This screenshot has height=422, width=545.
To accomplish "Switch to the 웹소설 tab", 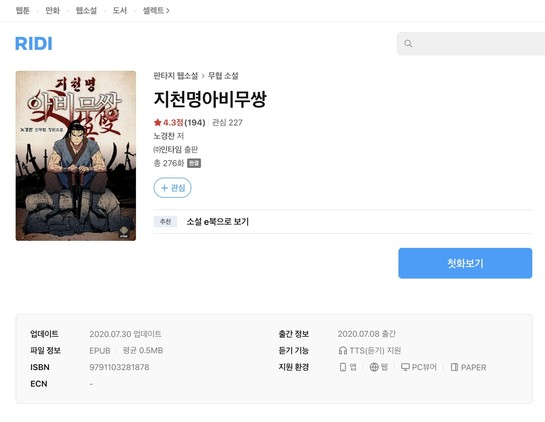I will 86,11.
